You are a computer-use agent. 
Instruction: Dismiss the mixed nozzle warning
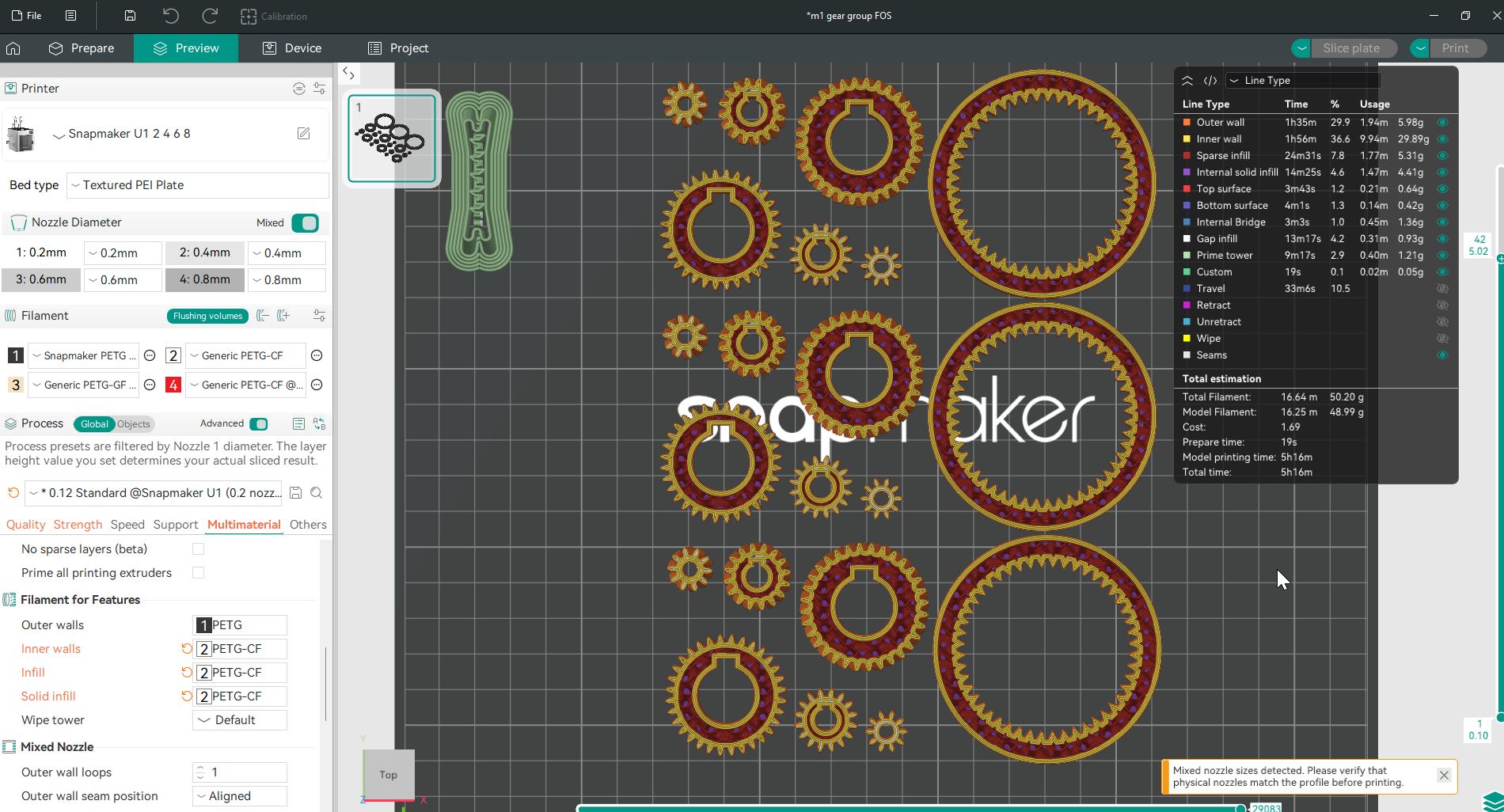[x=1444, y=776]
